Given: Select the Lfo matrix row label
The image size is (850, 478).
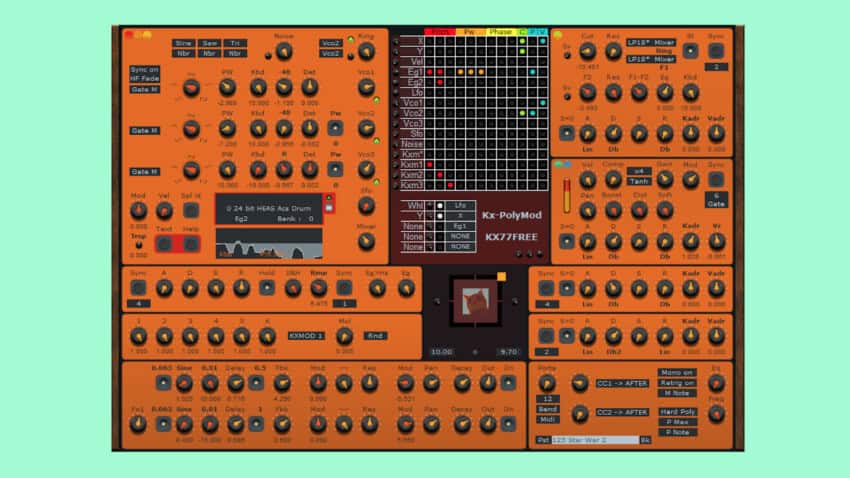Looking at the screenshot, I should (417, 92).
